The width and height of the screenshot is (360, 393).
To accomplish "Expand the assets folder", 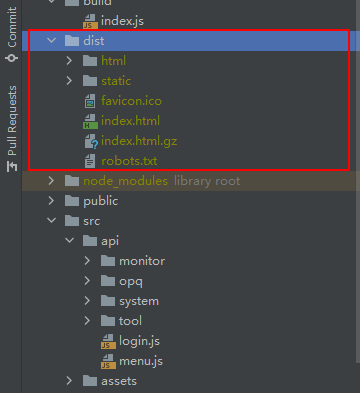I will tap(69, 381).
